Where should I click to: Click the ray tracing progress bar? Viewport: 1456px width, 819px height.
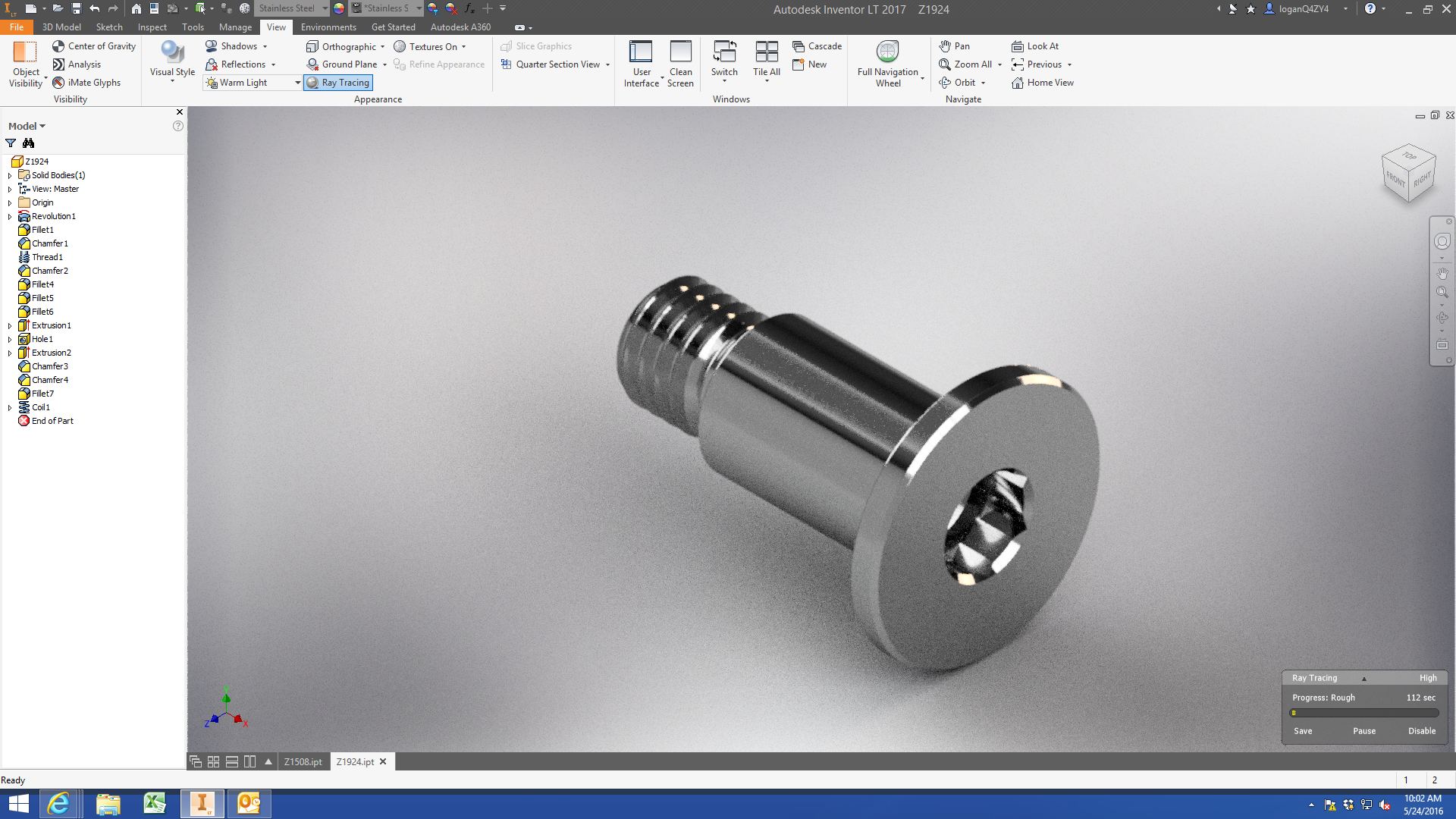(1363, 713)
